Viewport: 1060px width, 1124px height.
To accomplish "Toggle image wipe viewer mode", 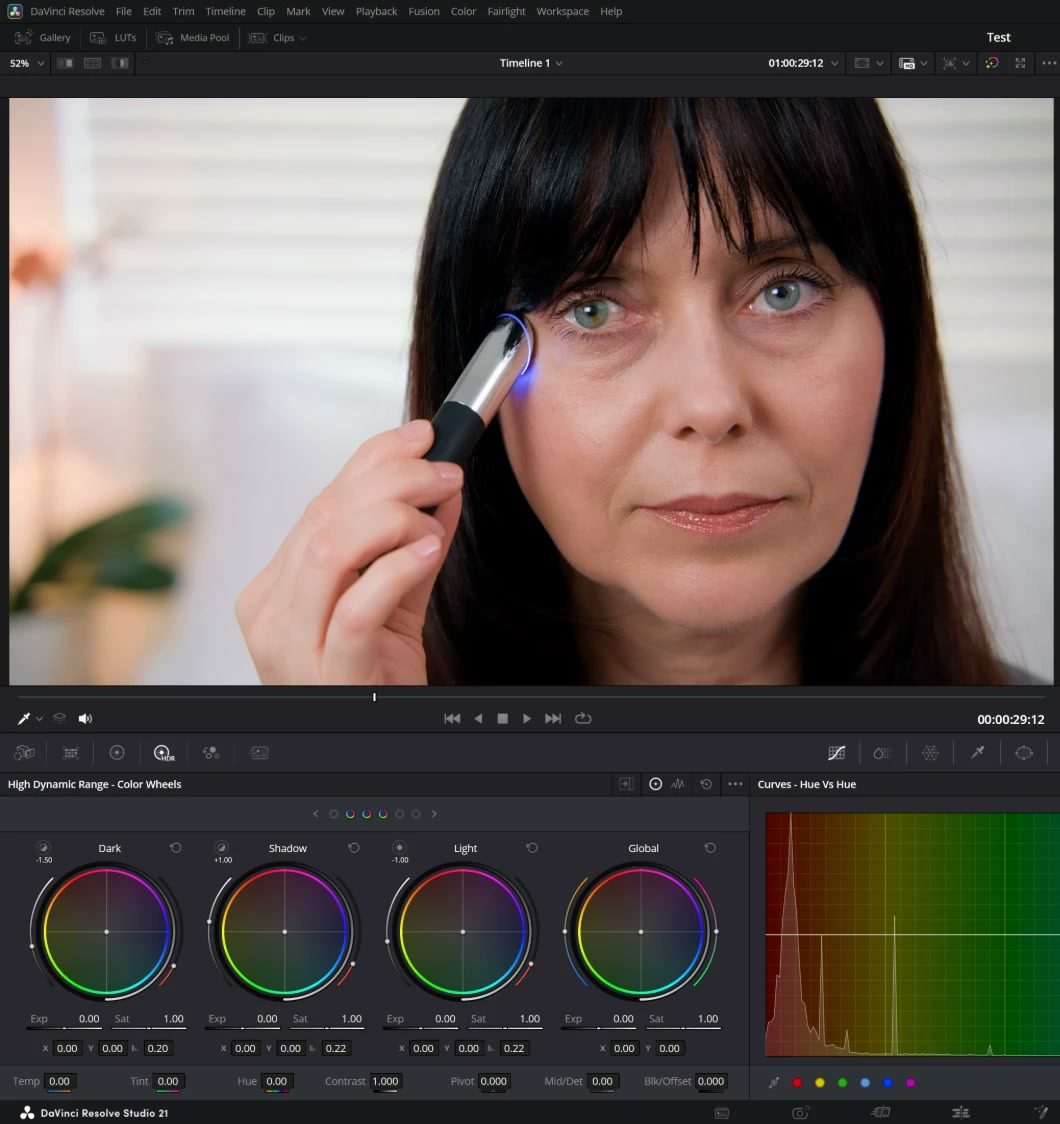I will pyautogui.click(x=65, y=63).
